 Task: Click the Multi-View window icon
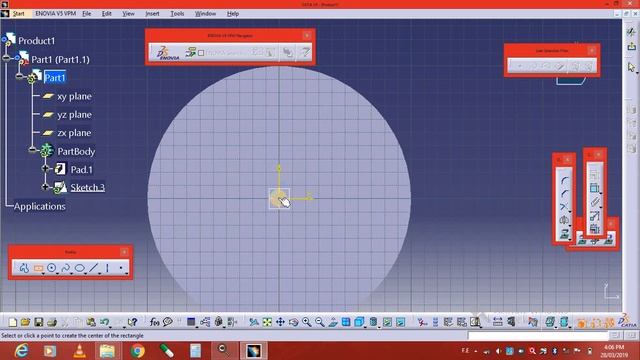pos(346,322)
